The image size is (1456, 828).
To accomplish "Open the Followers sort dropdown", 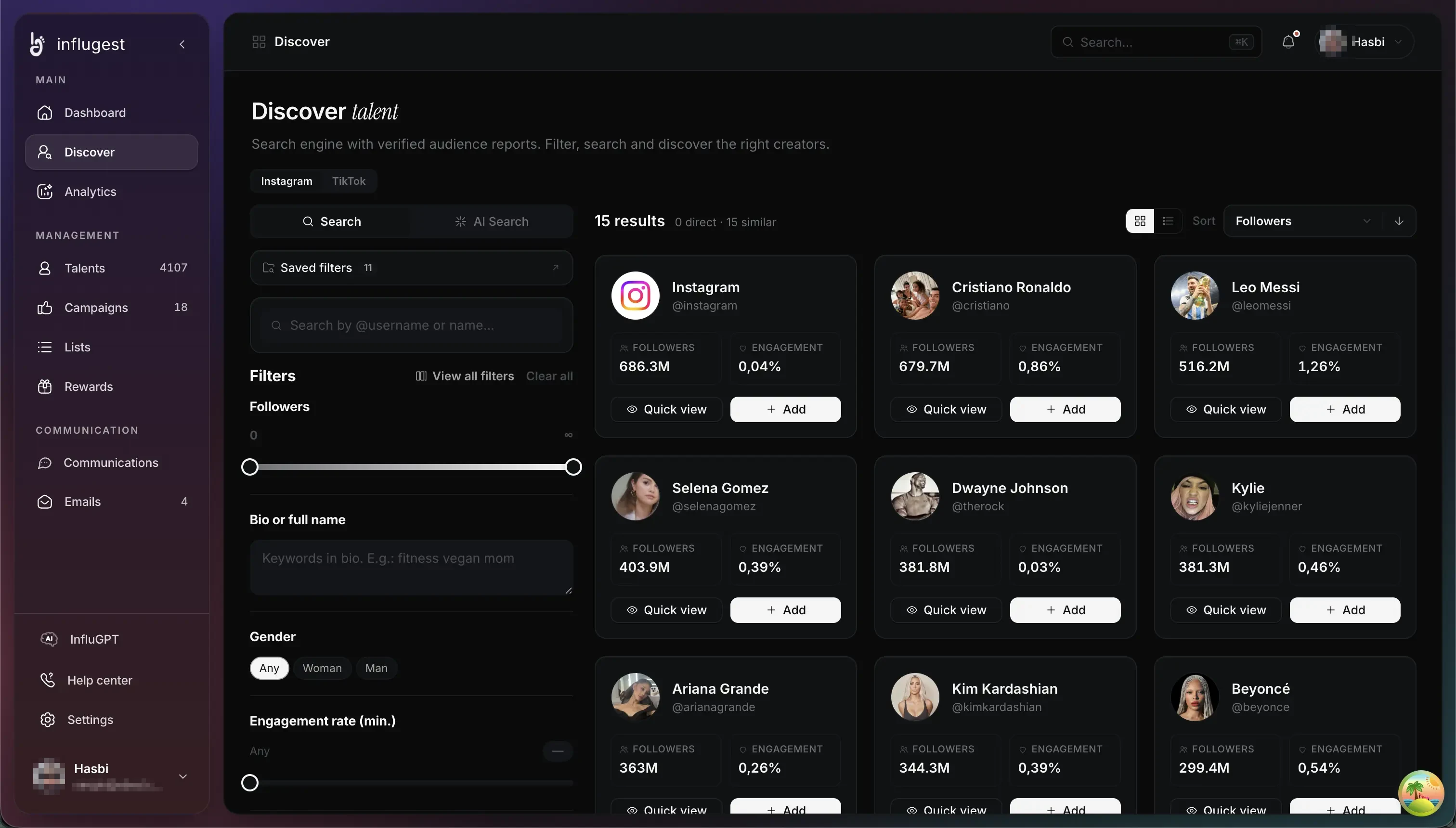I will point(1303,221).
